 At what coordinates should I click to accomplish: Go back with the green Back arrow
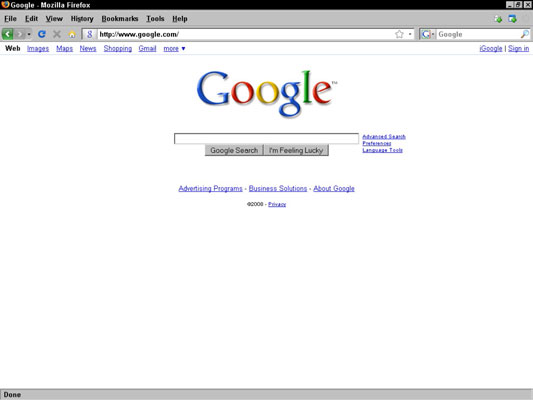click(7, 34)
